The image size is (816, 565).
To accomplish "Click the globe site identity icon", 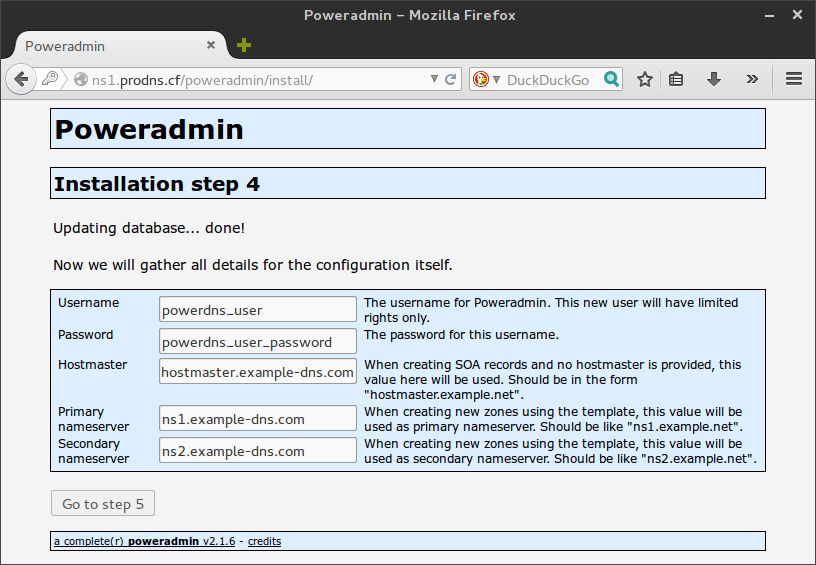I will tap(81, 79).
